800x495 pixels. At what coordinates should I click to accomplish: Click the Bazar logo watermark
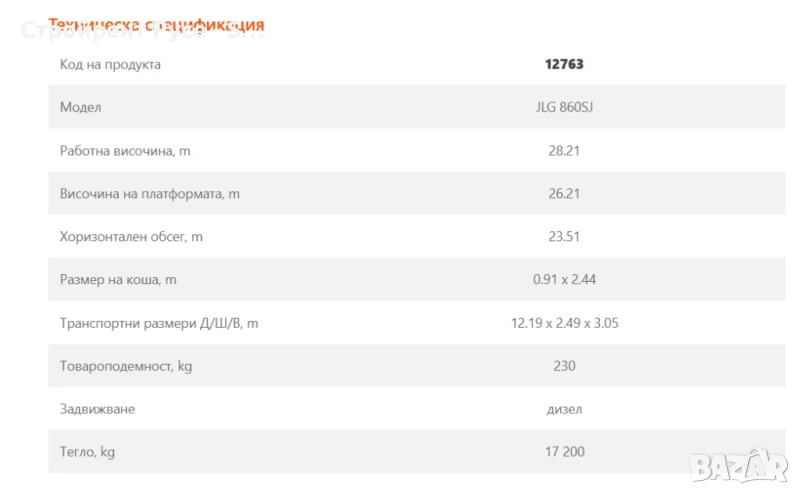click(742, 465)
